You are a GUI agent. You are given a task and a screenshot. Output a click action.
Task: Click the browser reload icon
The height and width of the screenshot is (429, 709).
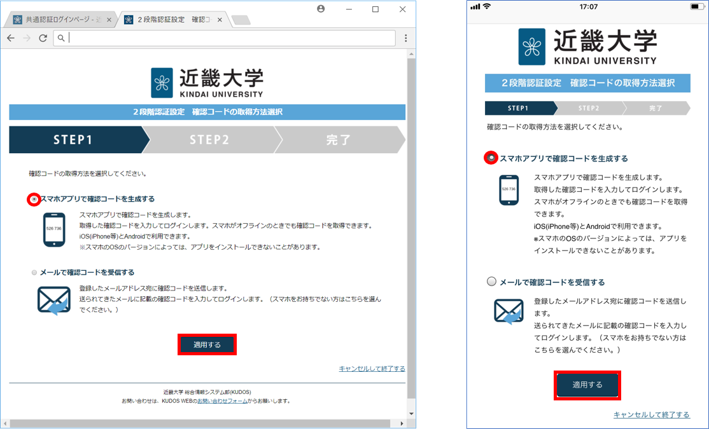[43, 38]
